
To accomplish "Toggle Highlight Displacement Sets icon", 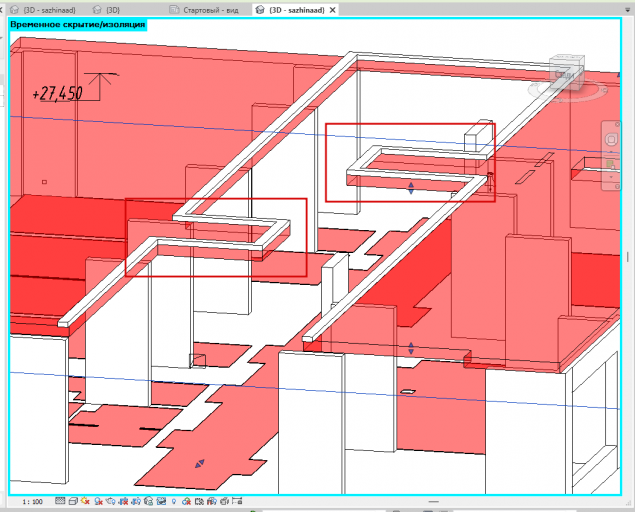I will click(x=224, y=501).
